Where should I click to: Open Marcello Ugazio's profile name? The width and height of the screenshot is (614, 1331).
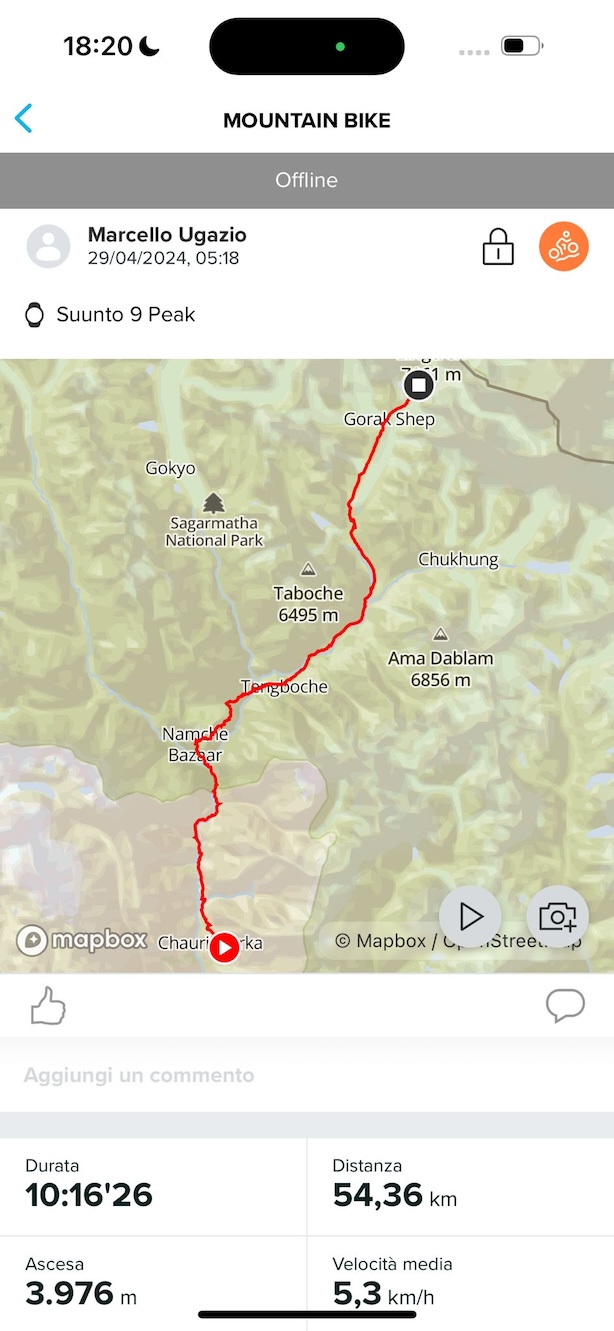click(167, 235)
